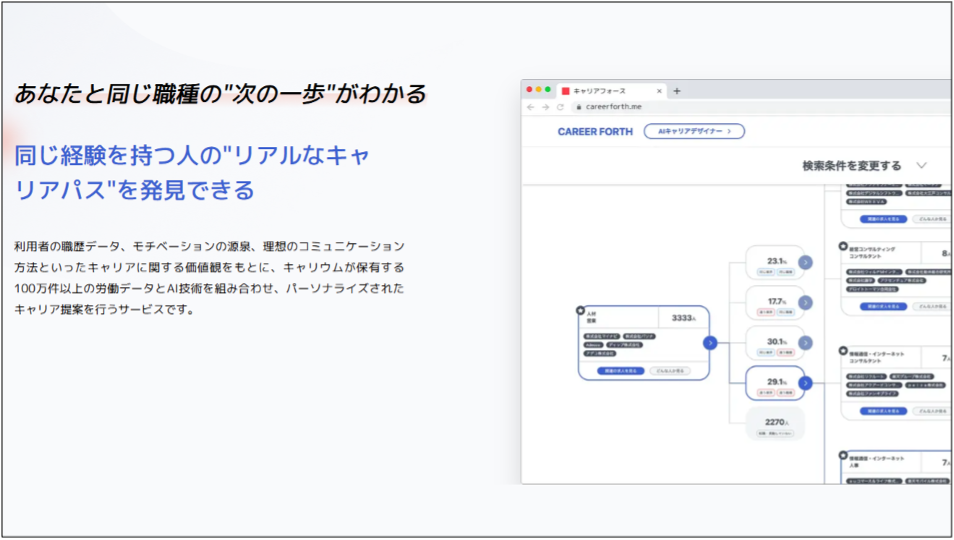Expand the 17.7% career path arrow
Image resolution: width=954 pixels, height=540 pixels.
tap(806, 303)
